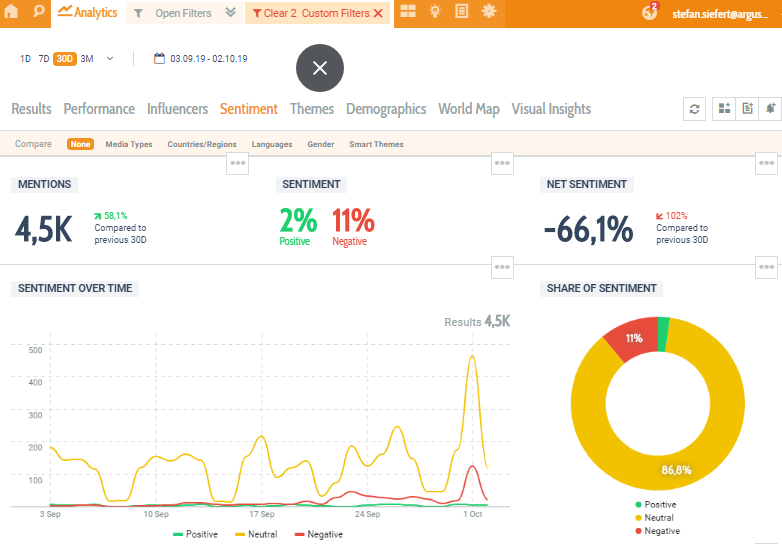
Task: Toggle Positive series in line chart legend
Action: coord(196,534)
